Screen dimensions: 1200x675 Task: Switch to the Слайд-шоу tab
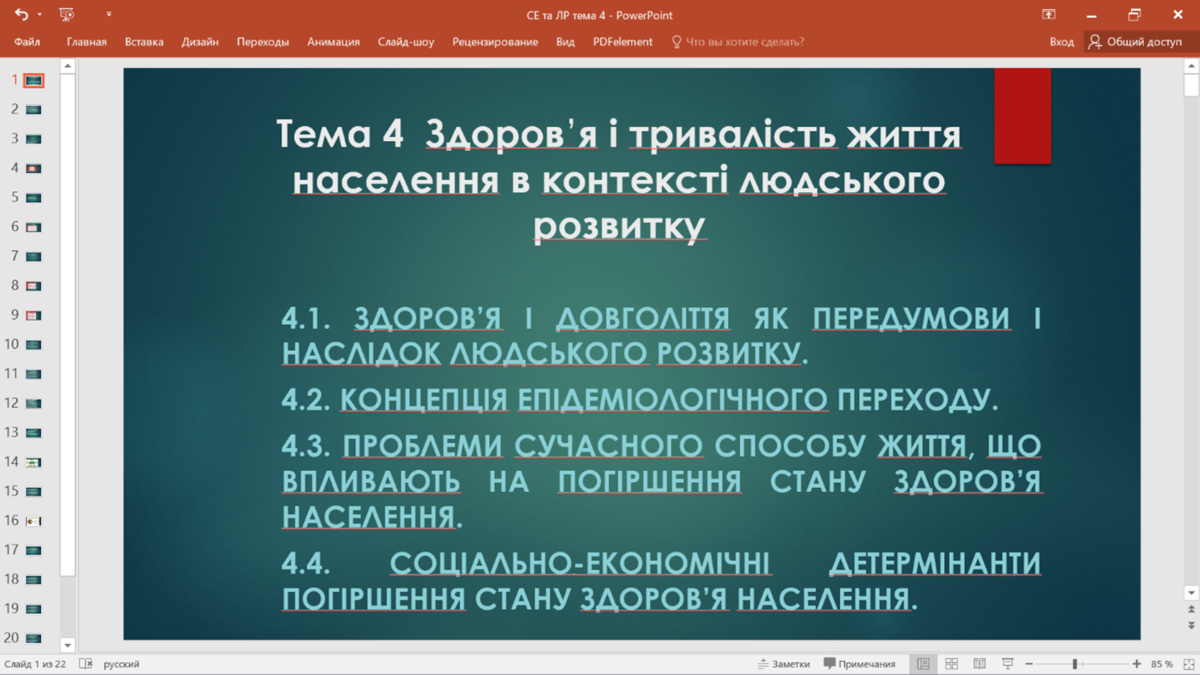(x=406, y=42)
